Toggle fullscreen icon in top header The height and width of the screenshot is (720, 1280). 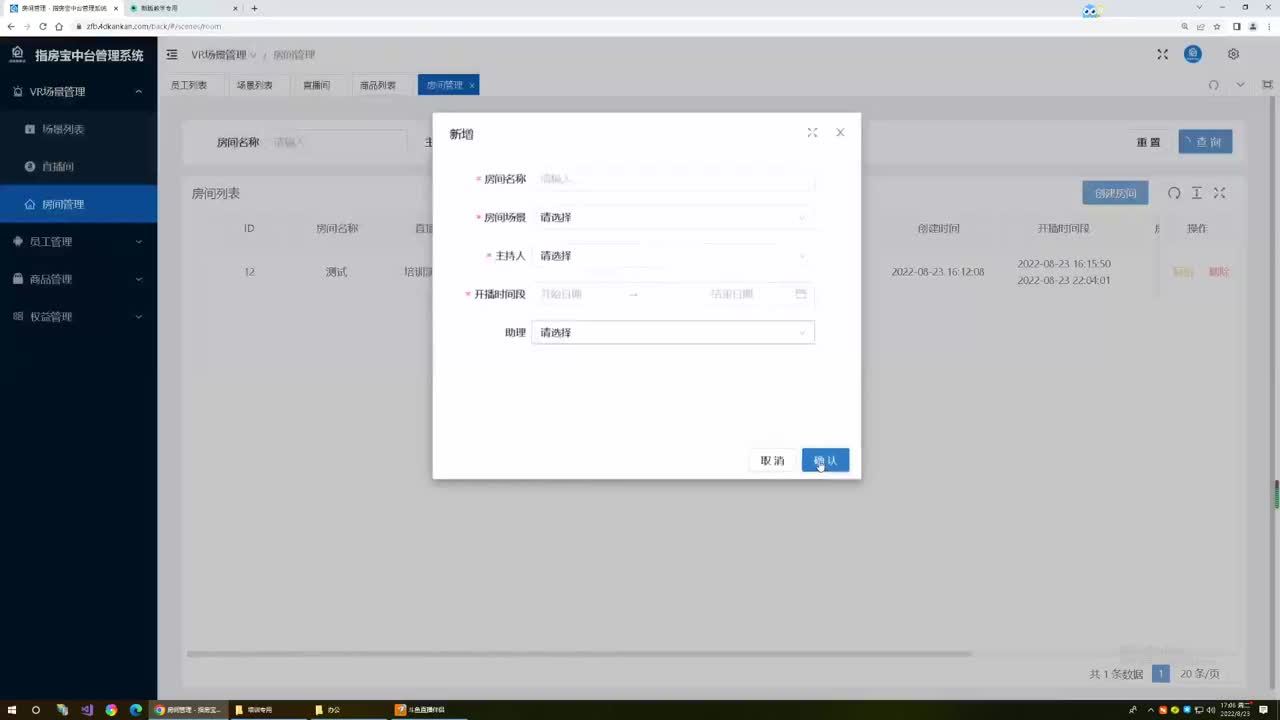coord(1162,55)
